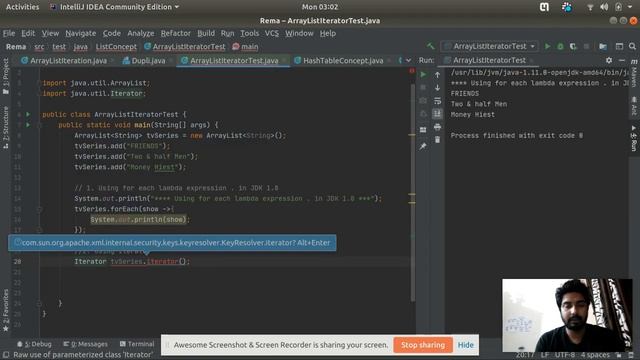
Task: Click Restore Layout icon in Run panel
Action: 423,130
